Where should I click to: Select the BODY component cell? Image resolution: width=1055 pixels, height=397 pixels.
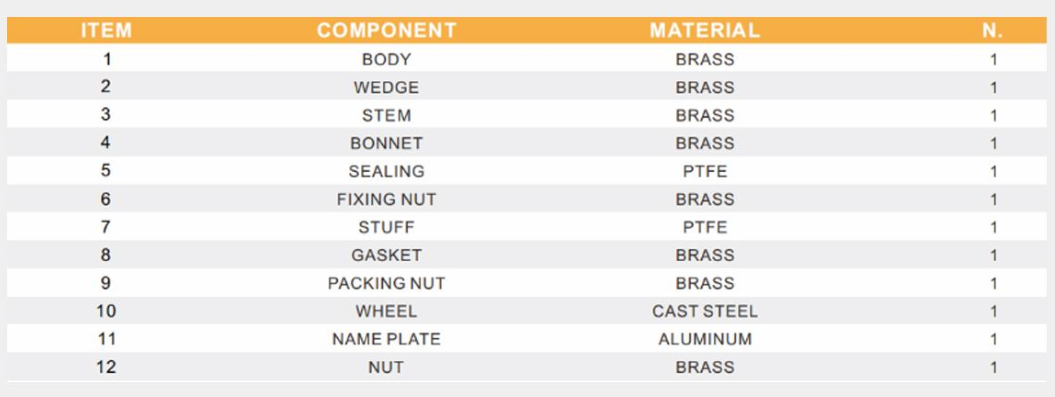[x=386, y=59]
